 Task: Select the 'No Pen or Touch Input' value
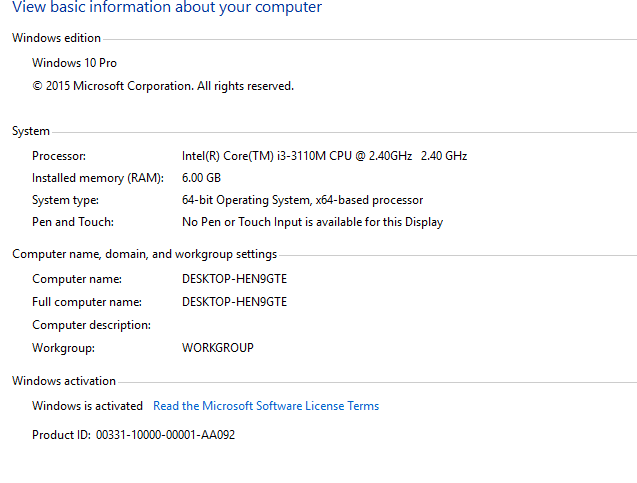click(x=312, y=222)
